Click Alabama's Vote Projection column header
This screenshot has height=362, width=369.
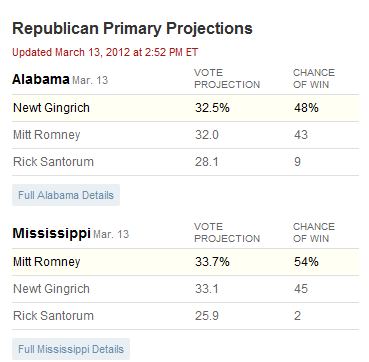click(x=227, y=79)
